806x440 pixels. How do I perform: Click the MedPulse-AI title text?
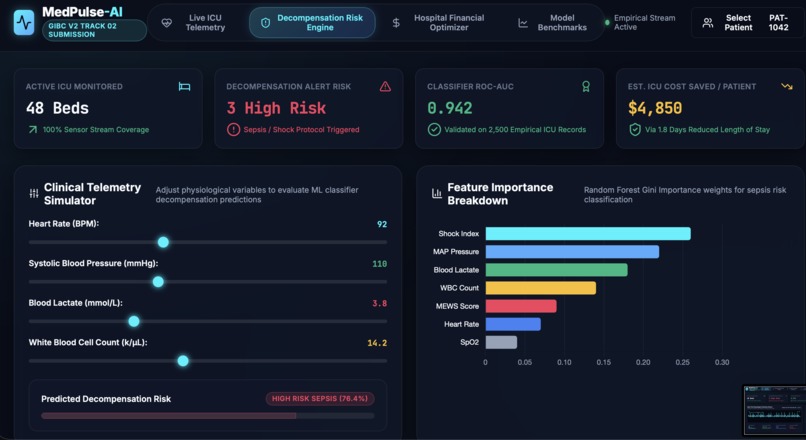coord(82,11)
